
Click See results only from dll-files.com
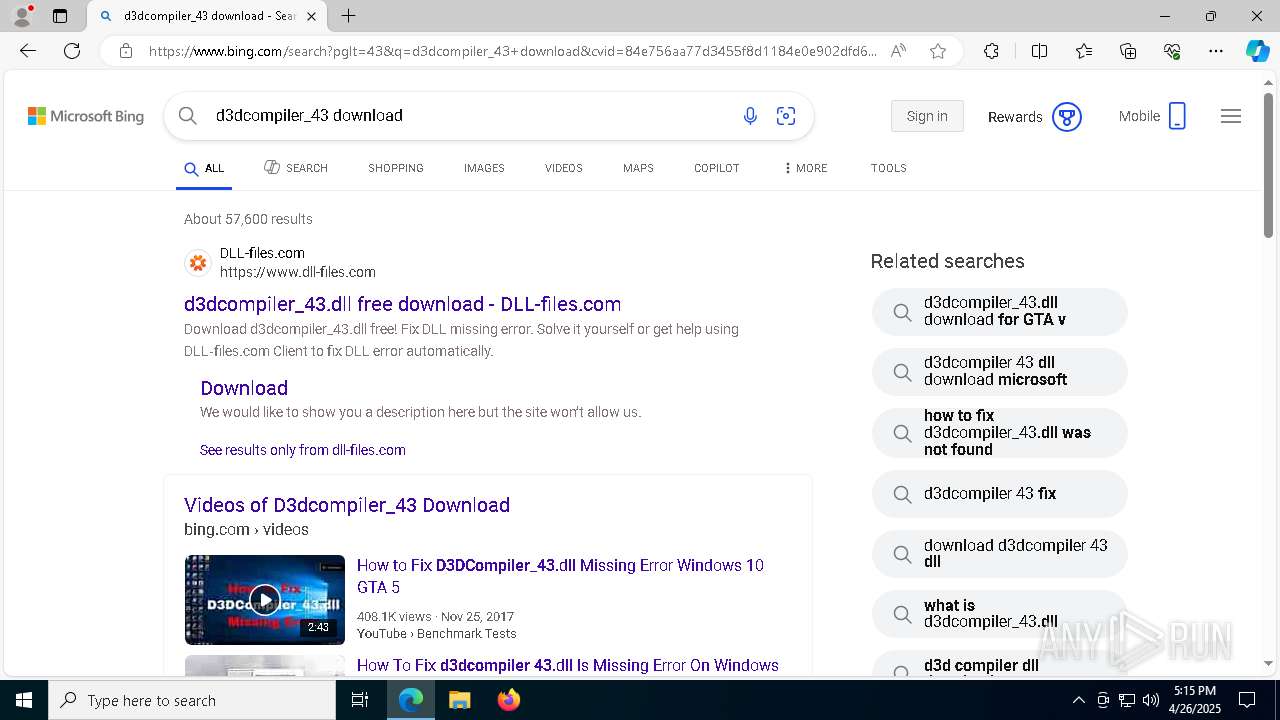(303, 450)
